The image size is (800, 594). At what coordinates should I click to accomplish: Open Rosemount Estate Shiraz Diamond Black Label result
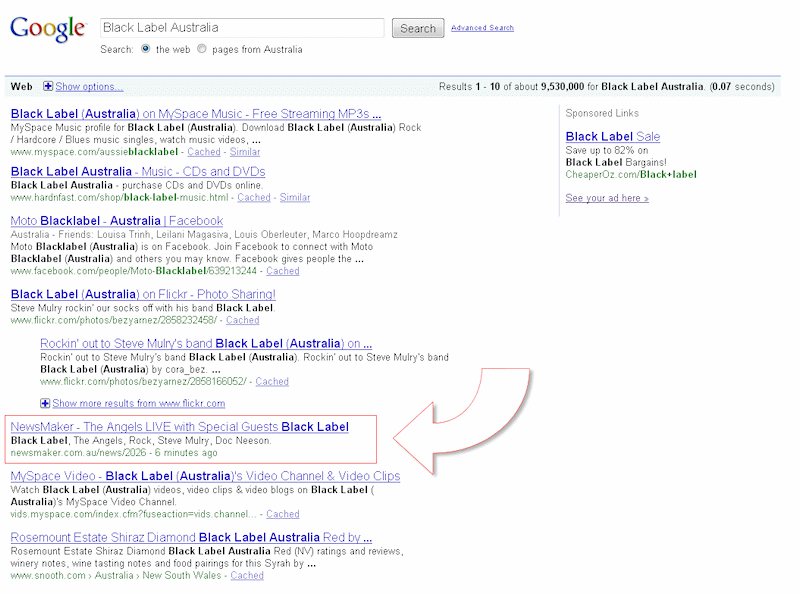click(x=191, y=537)
